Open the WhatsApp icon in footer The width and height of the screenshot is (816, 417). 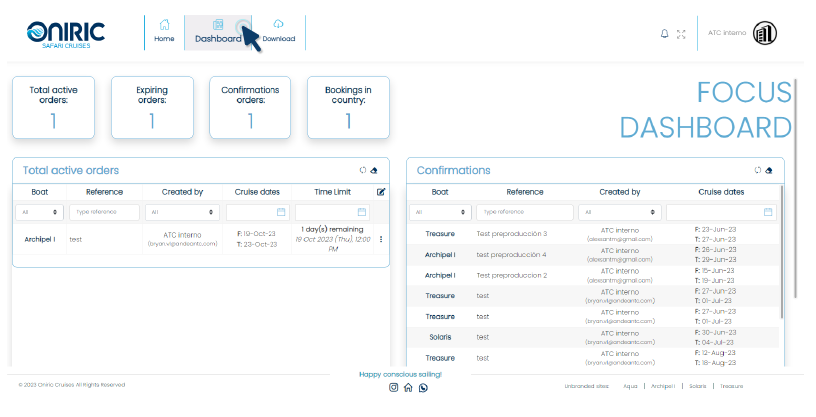tap(423, 387)
